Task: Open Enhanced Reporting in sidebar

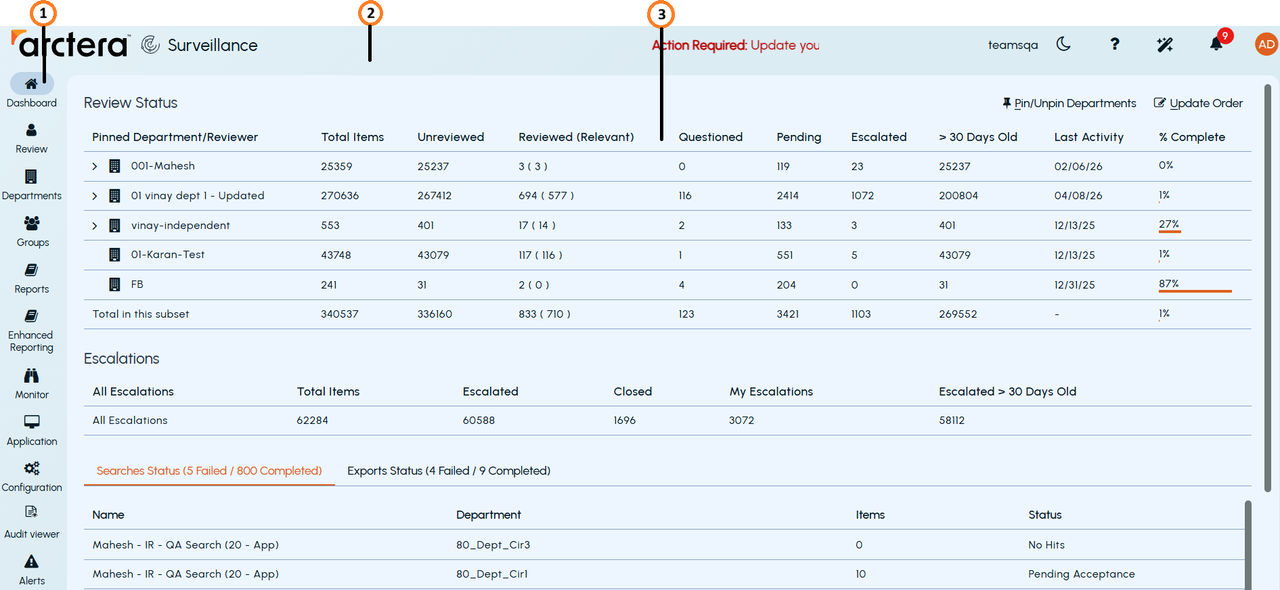Action: click(31, 331)
